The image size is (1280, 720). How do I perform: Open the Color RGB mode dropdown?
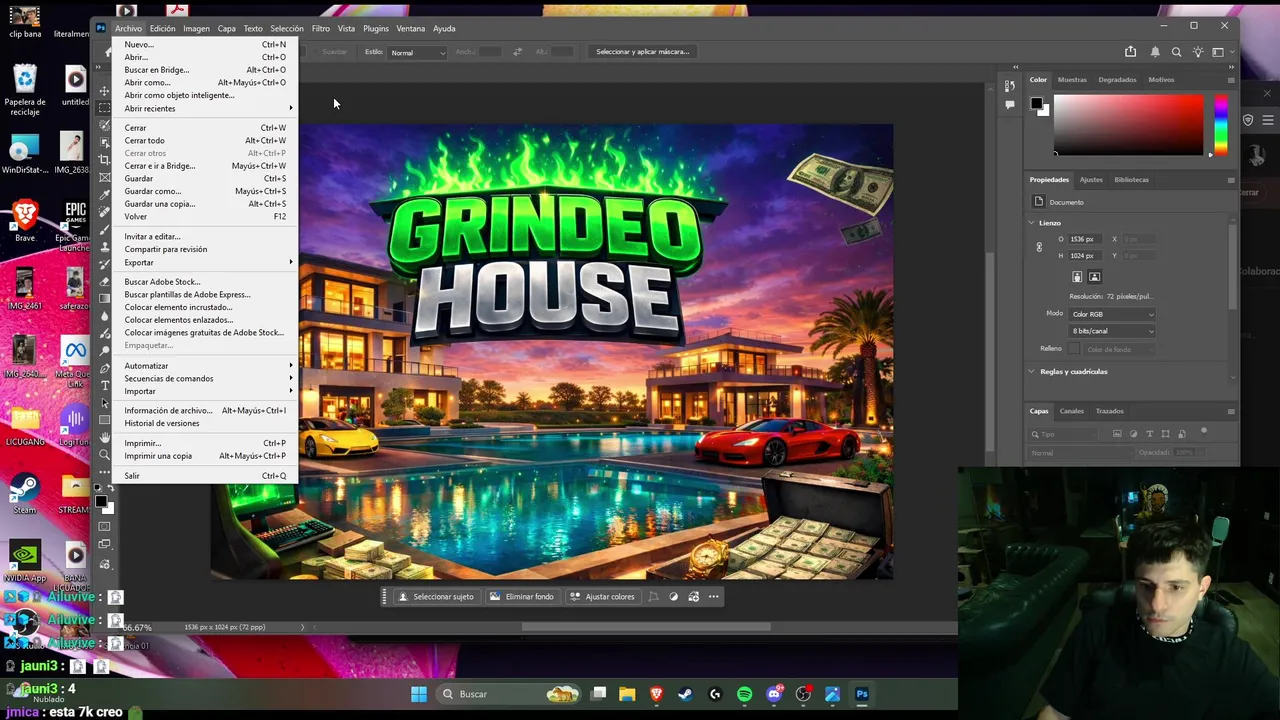(x=1112, y=314)
